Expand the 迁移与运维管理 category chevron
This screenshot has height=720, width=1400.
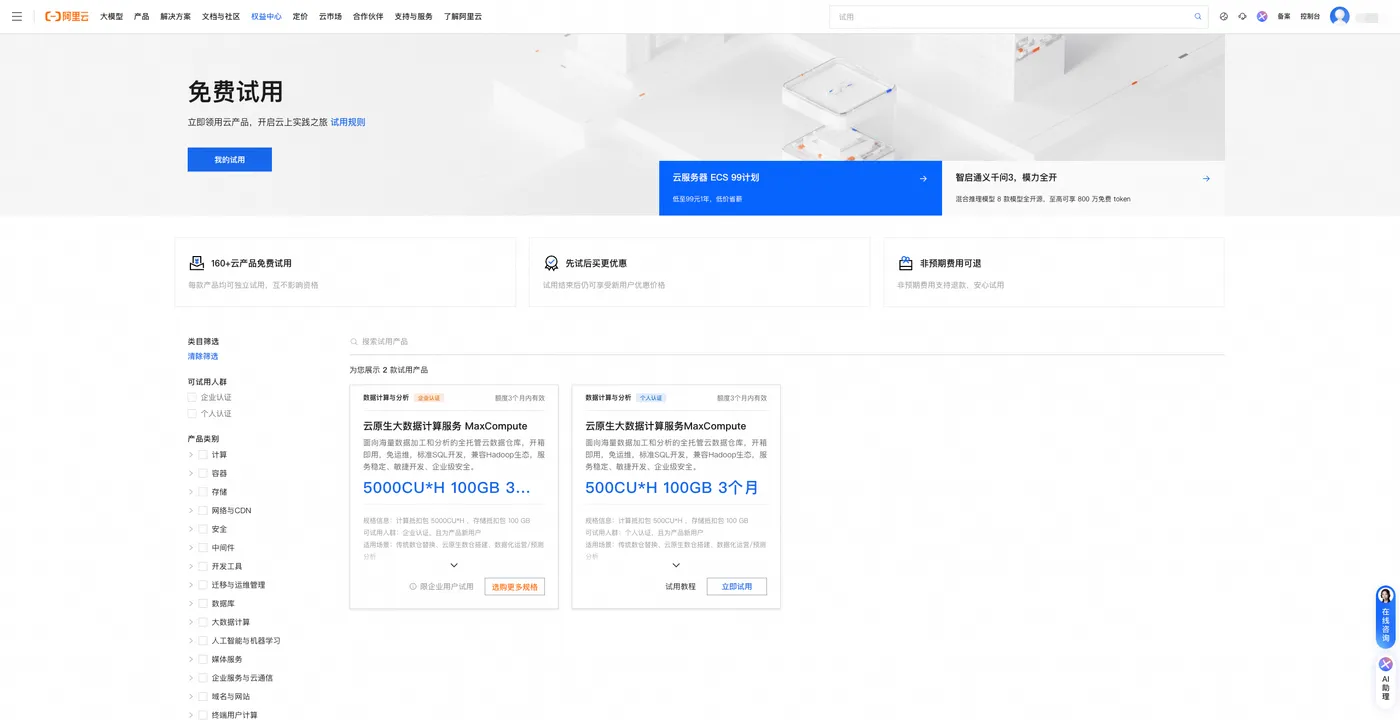tap(191, 585)
